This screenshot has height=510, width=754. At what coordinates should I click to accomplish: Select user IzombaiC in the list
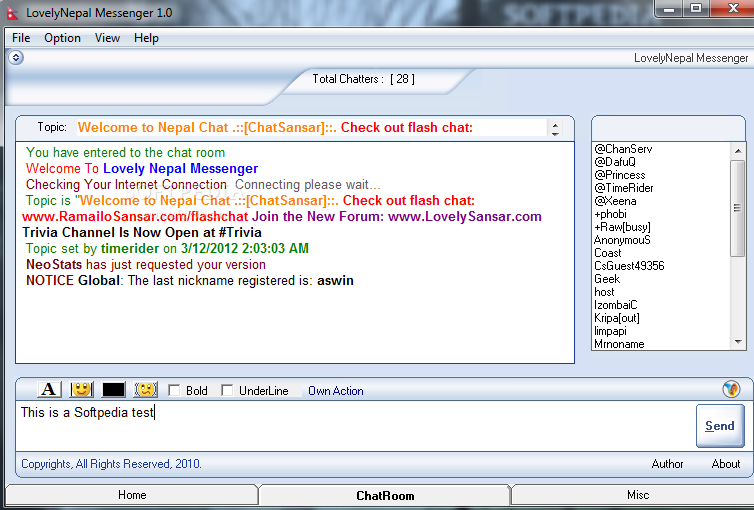616,305
